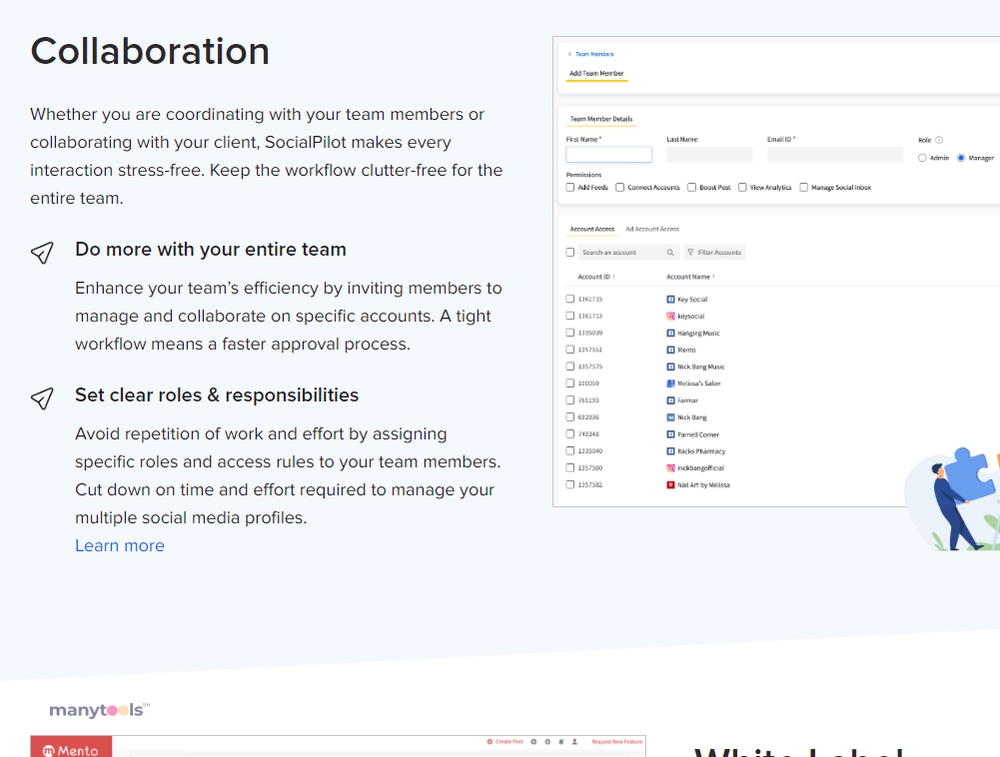Click the paper plane icon beside 'Do more with your entire team'
Viewport: 1000px width, 757px height.
[x=42, y=253]
